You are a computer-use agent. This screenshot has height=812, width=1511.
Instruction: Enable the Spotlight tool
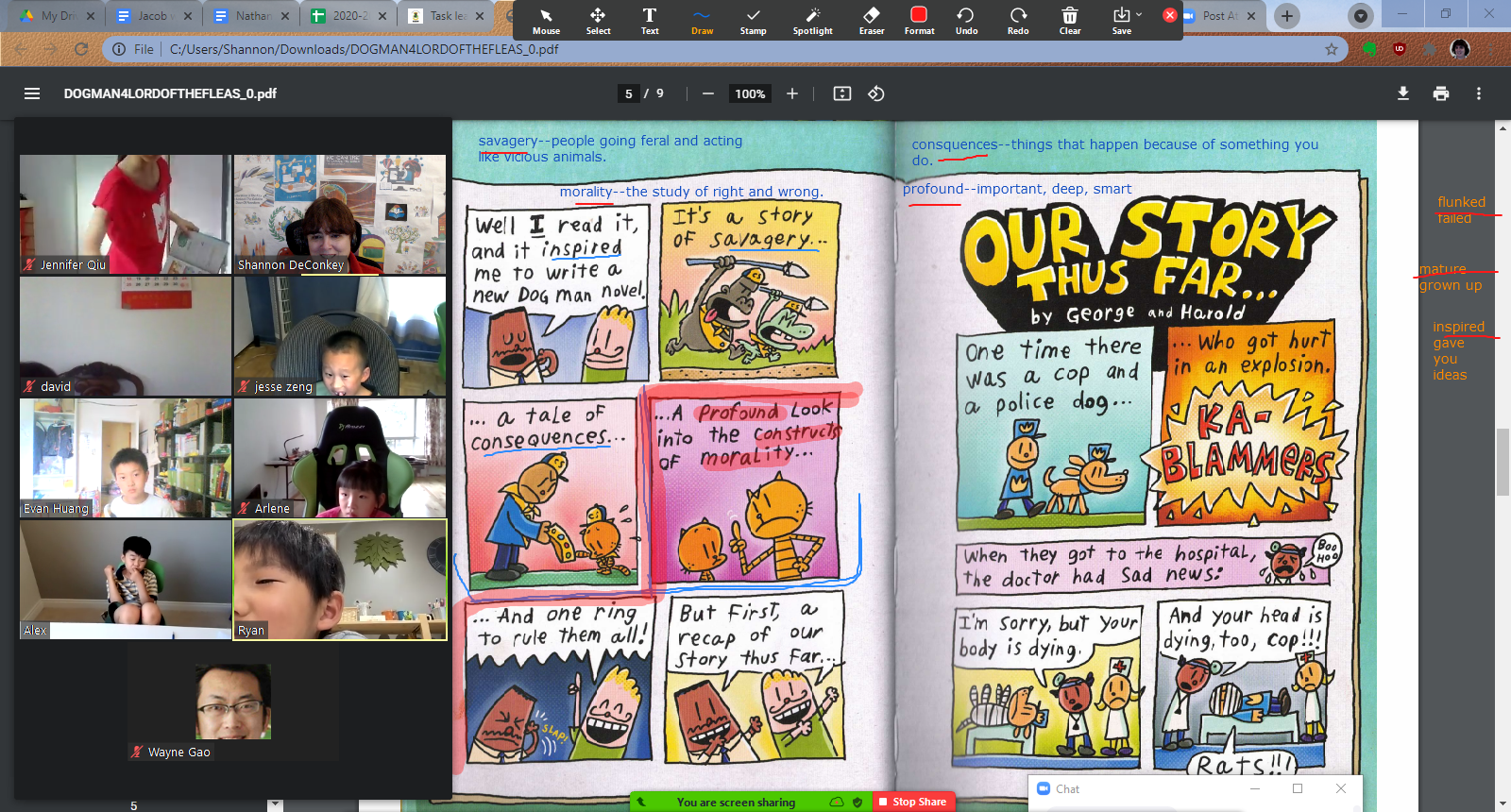click(812, 21)
